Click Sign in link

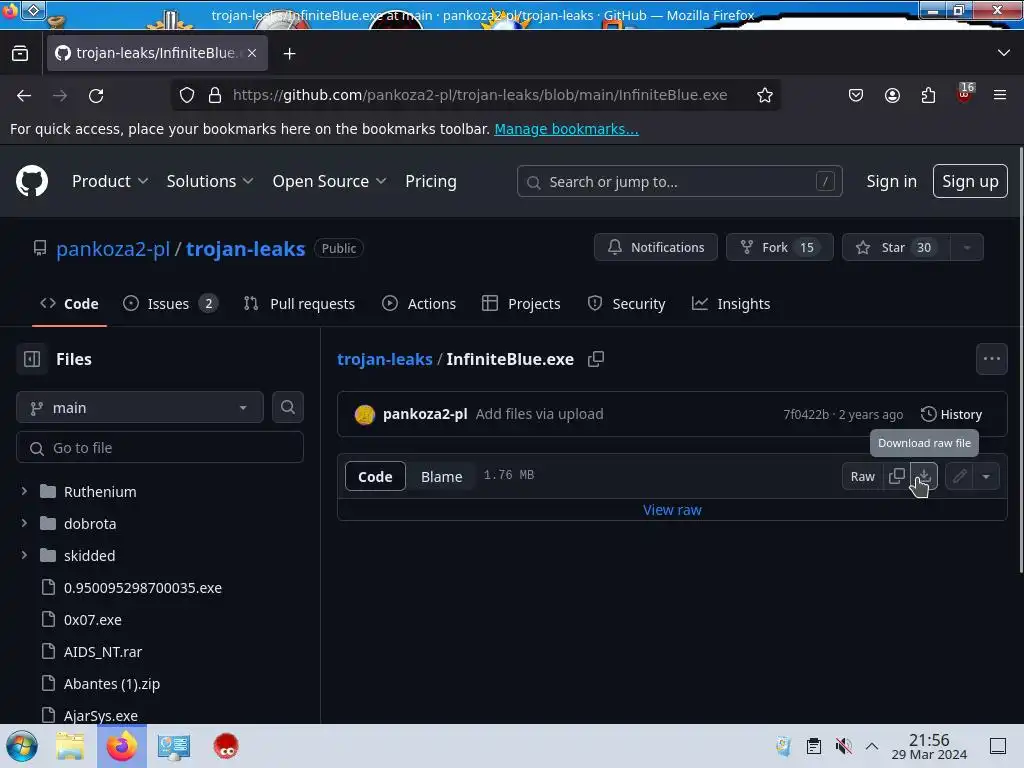tap(891, 181)
